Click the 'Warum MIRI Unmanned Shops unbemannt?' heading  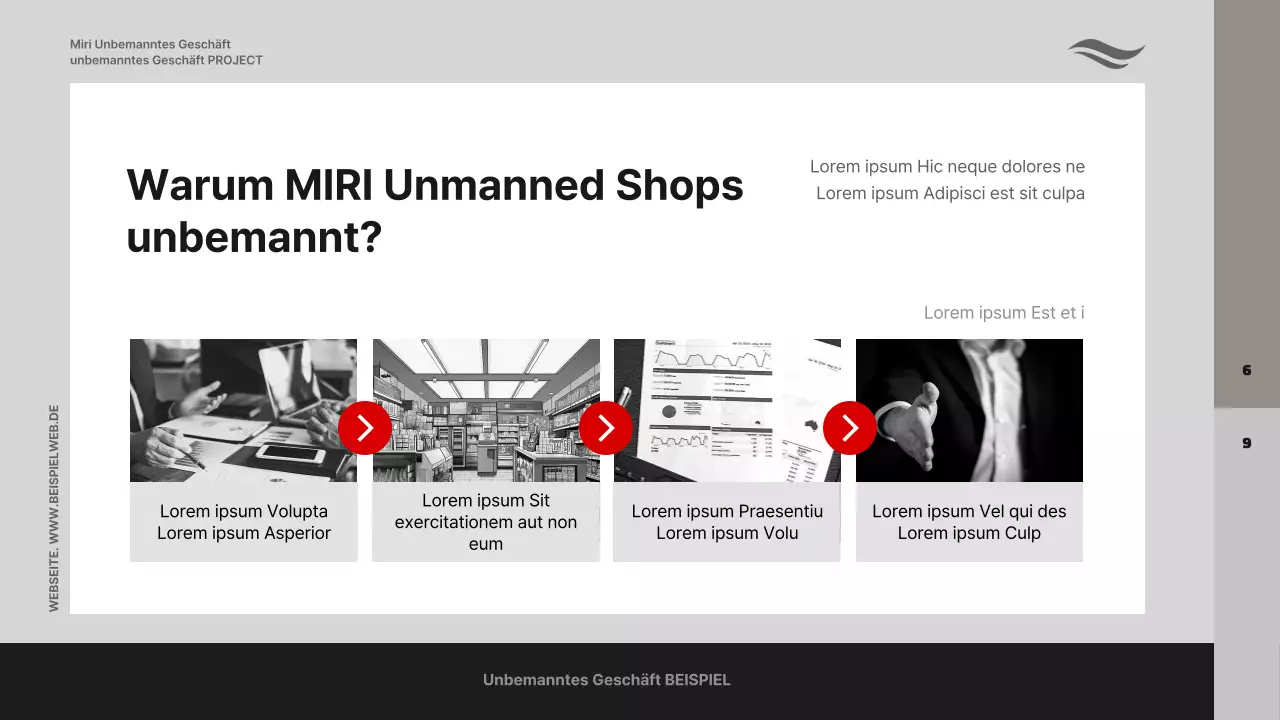pos(435,211)
